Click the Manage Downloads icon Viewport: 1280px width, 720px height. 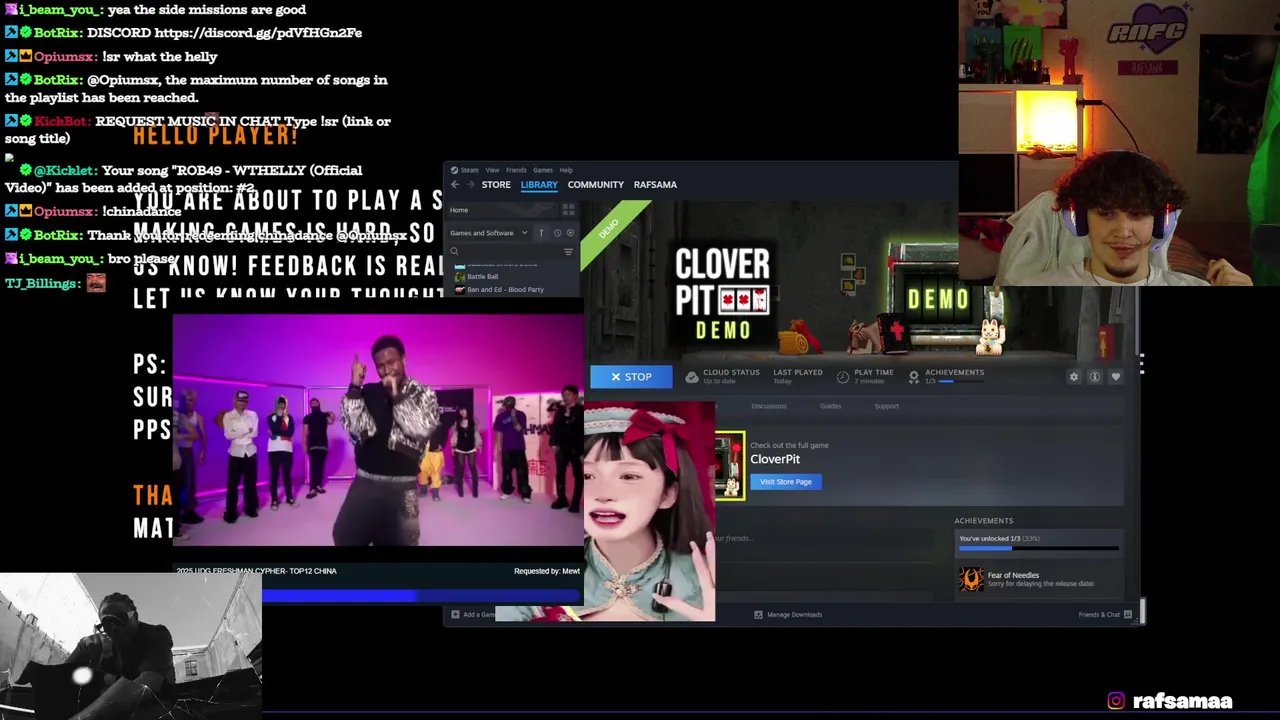pyautogui.click(x=758, y=615)
